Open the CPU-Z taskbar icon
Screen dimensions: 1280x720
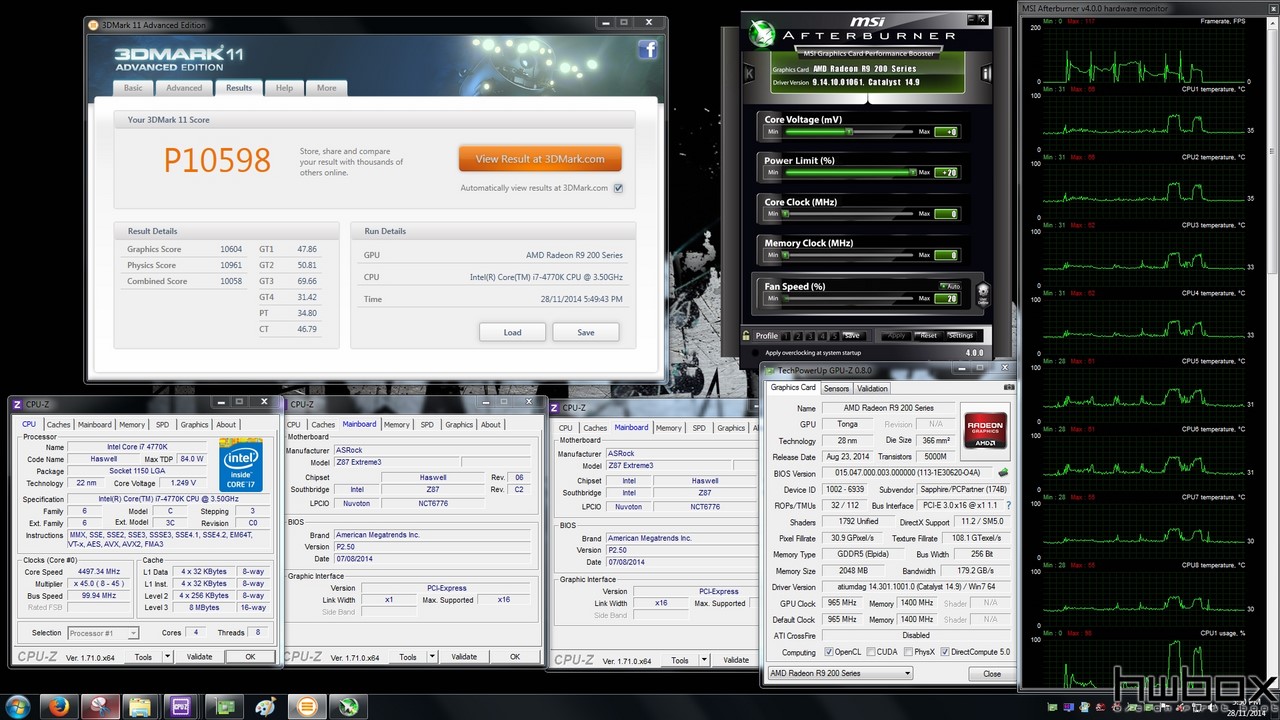coord(182,707)
